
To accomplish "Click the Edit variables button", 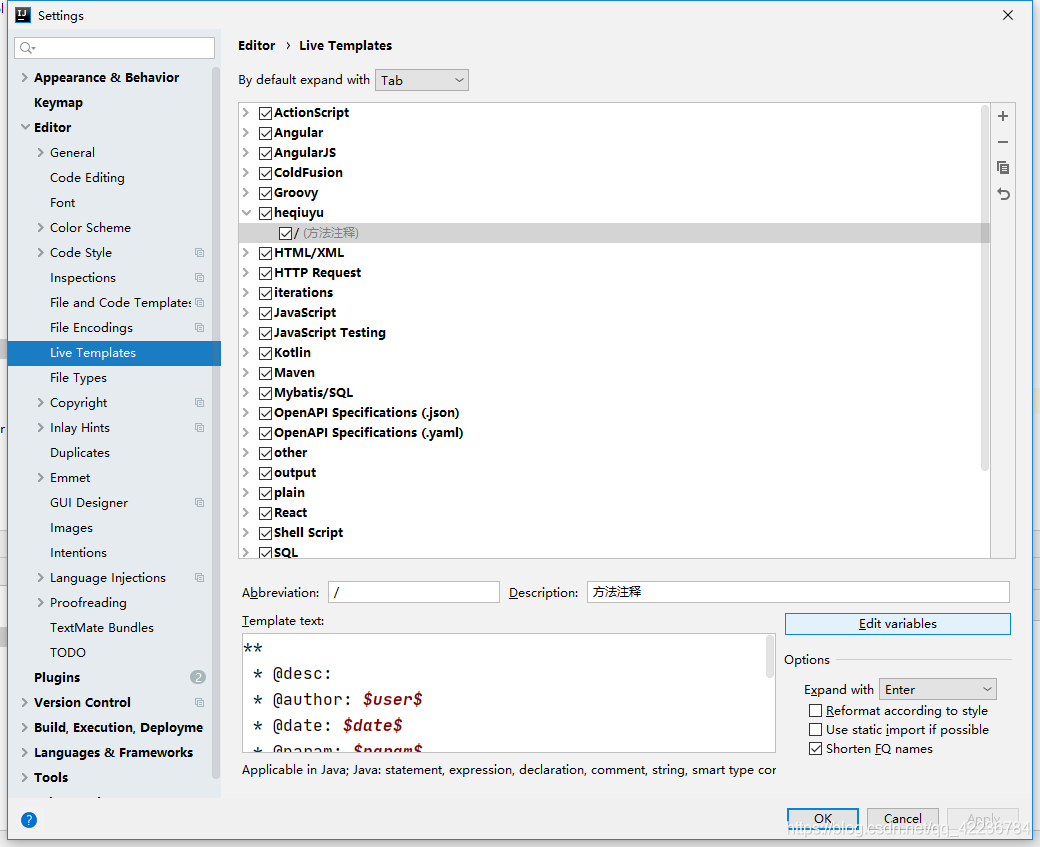I will tap(897, 624).
